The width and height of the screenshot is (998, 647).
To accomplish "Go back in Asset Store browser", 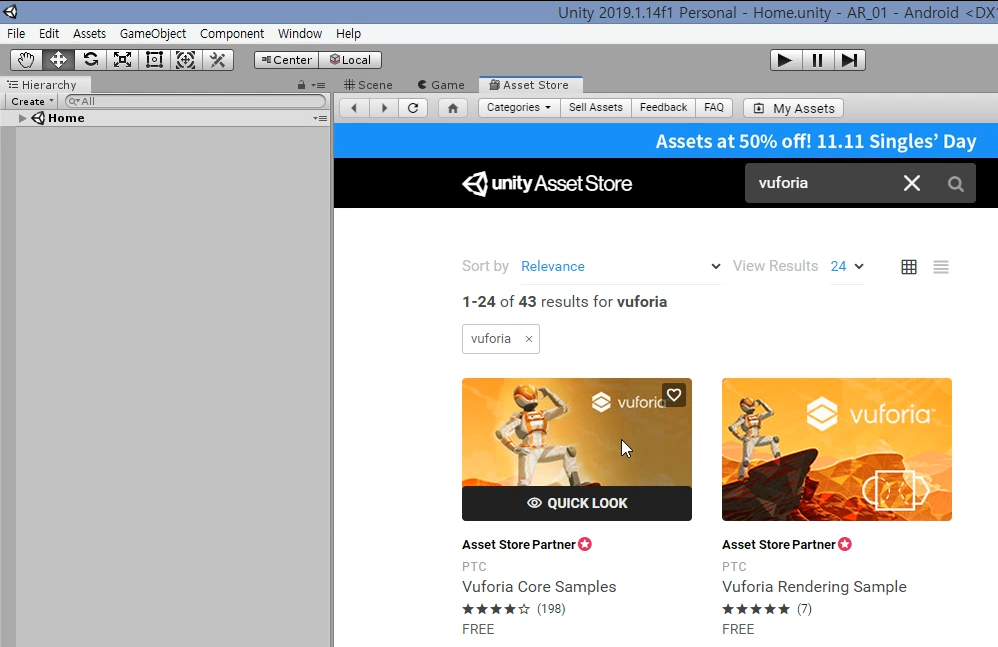I will (x=354, y=108).
